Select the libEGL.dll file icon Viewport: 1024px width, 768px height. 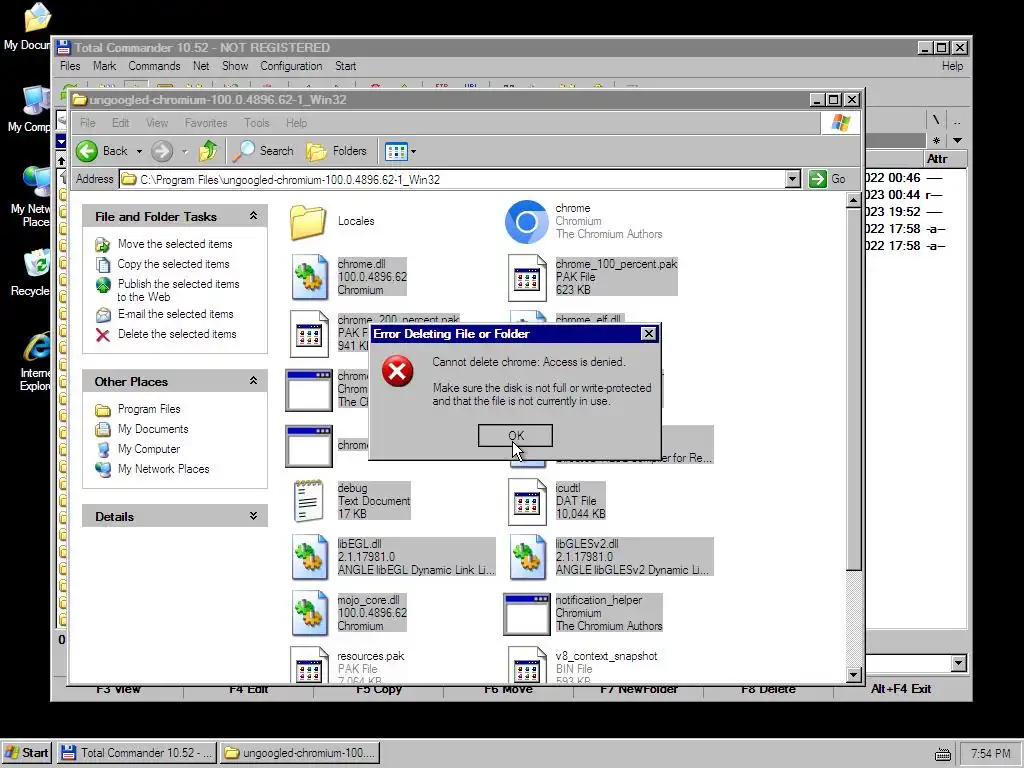coord(309,557)
